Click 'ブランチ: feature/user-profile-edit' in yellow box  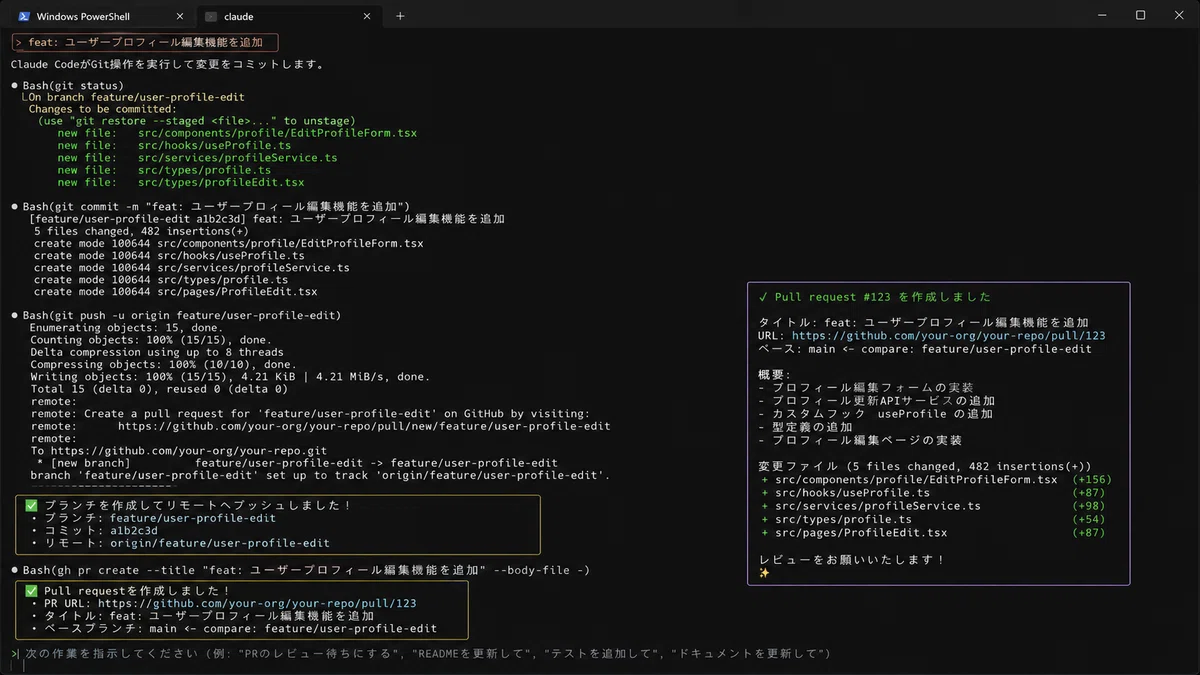coord(153,518)
